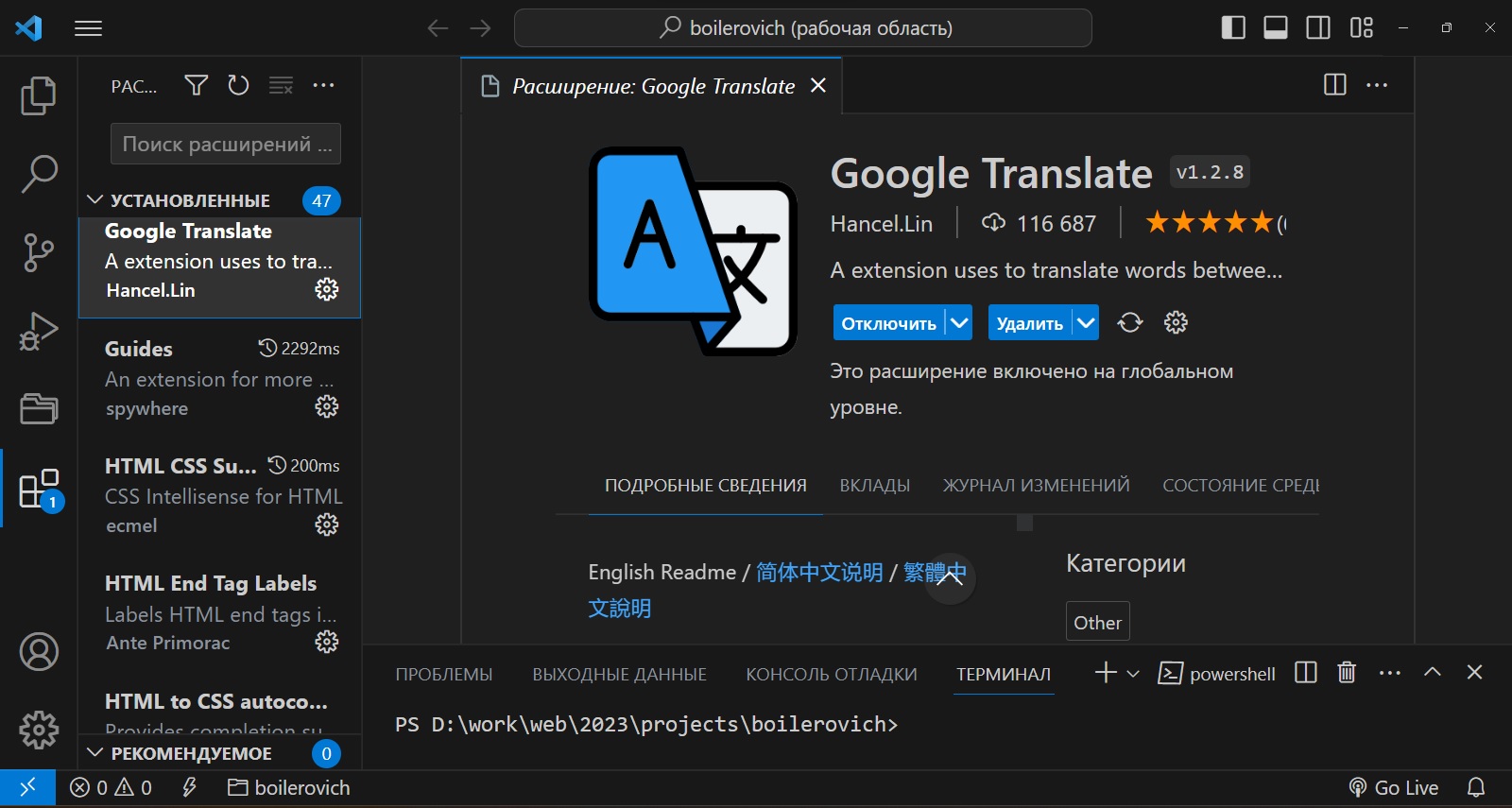The width and height of the screenshot is (1512, 808).
Task: Toggle secondary side bar visibility
Action: pyautogui.click(x=1318, y=28)
